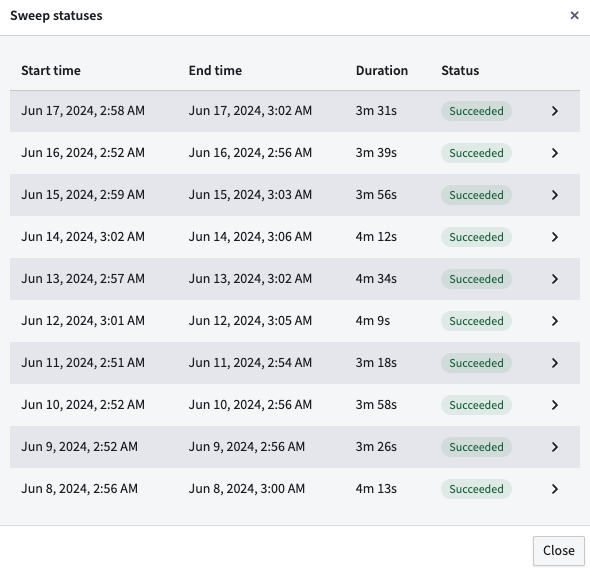Select start time Jun 13, 2024, 2:57 AM
This screenshot has height=573, width=590.
83,279
